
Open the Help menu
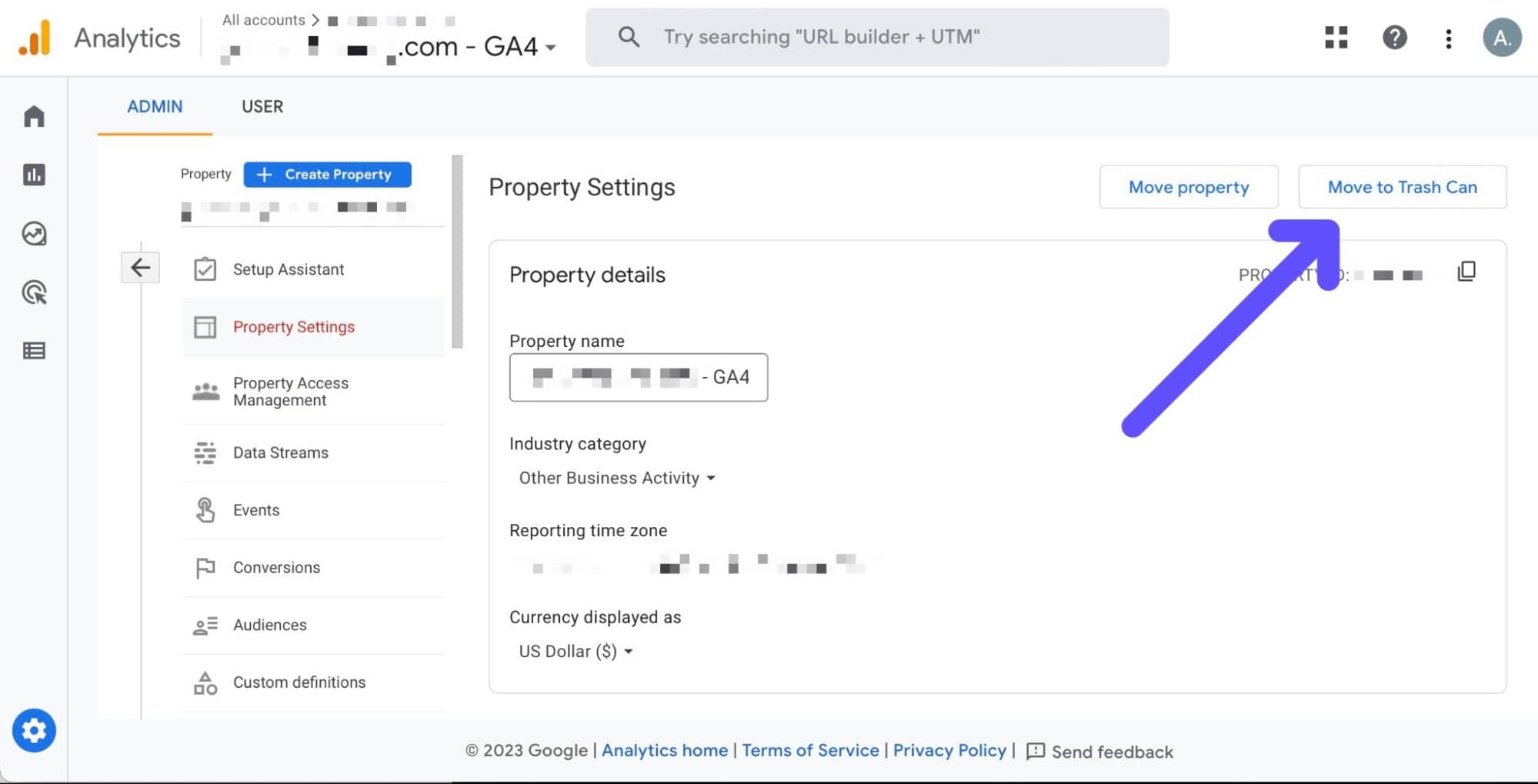[1395, 37]
